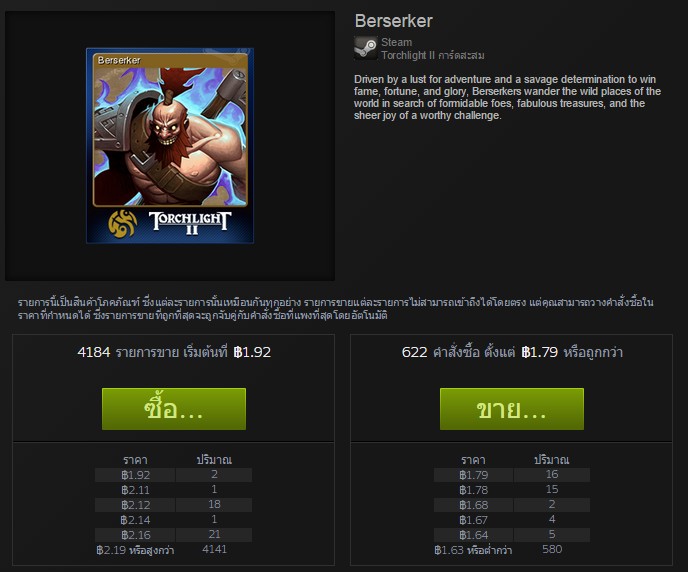Select the ฿1.68 buy order row
The image size is (688, 572).
click(512, 504)
